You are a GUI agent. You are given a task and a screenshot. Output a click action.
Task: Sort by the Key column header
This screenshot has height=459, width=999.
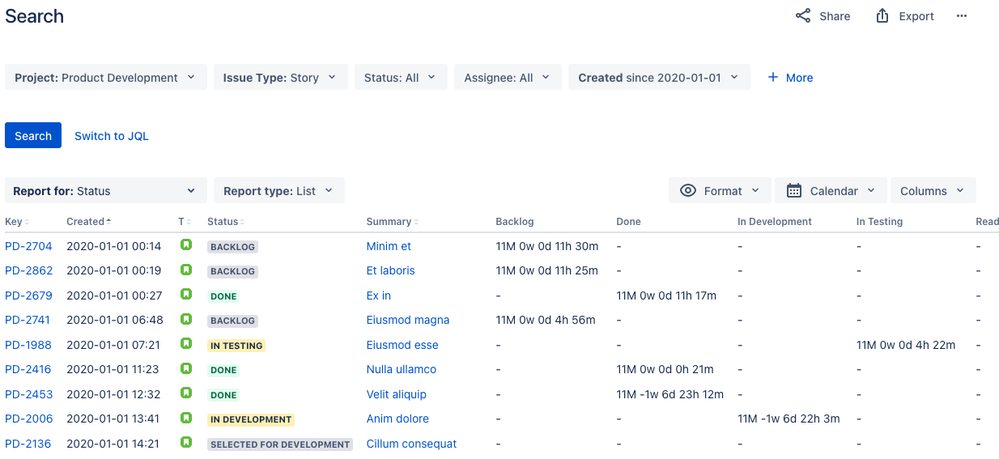pyautogui.click(x=17, y=222)
